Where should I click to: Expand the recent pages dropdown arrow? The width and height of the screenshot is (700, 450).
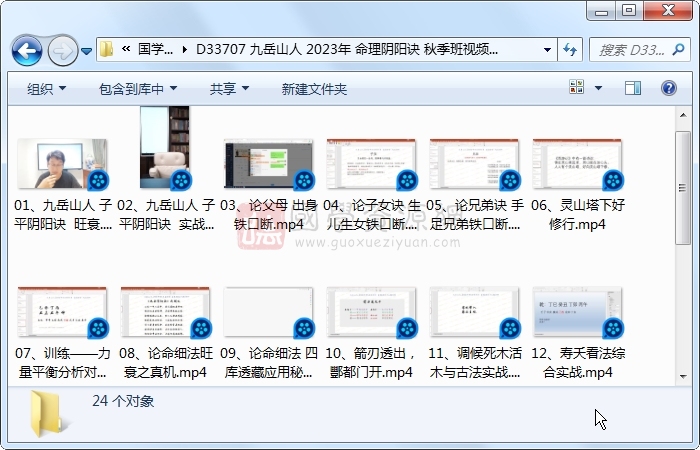[87, 49]
